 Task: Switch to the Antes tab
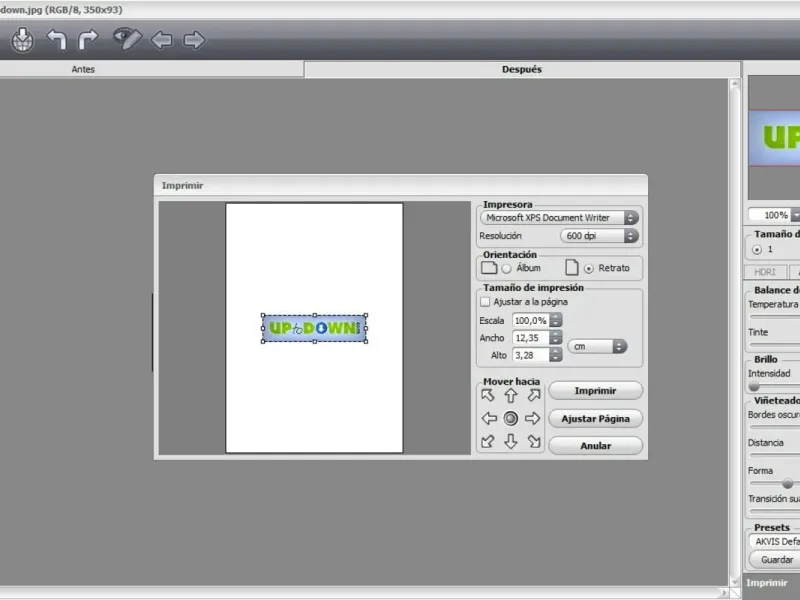[x=152, y=69]
